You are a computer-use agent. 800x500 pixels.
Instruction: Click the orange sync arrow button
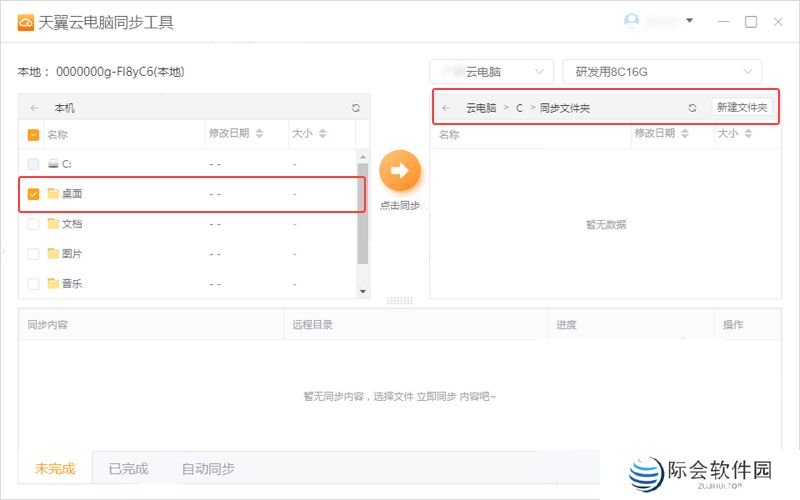tap(400, 170)
